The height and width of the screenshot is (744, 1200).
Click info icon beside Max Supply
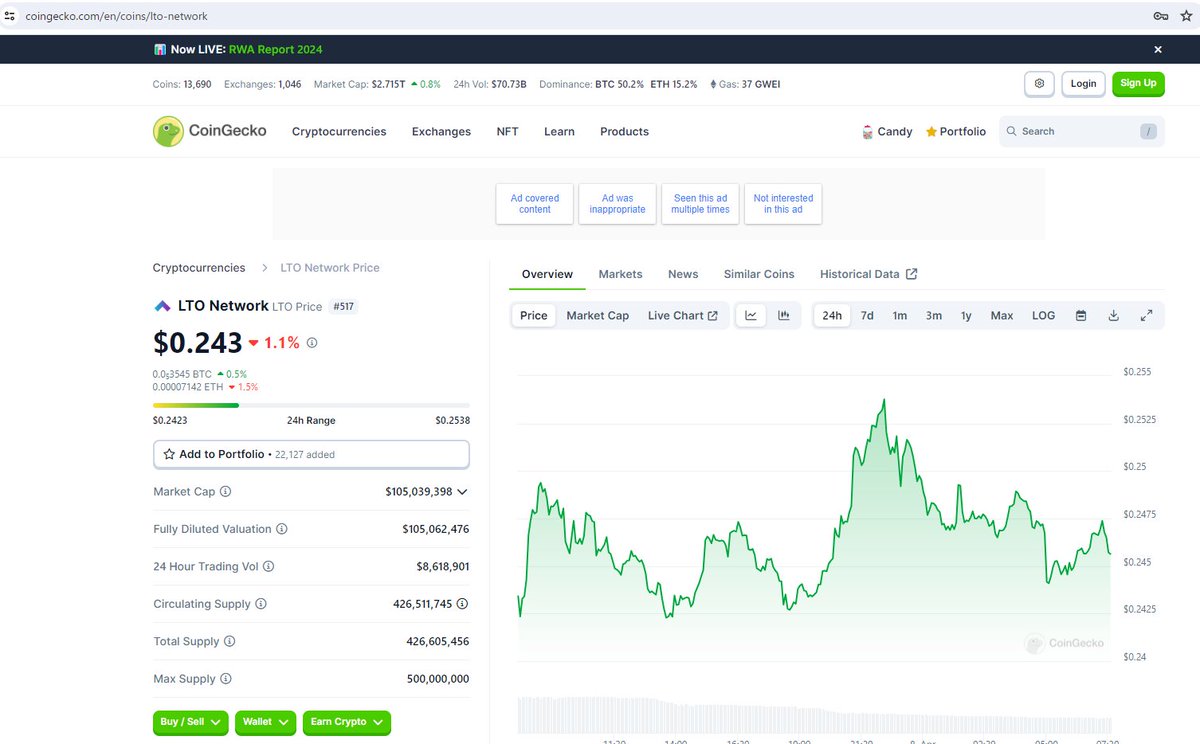click(x=225, y=679)
